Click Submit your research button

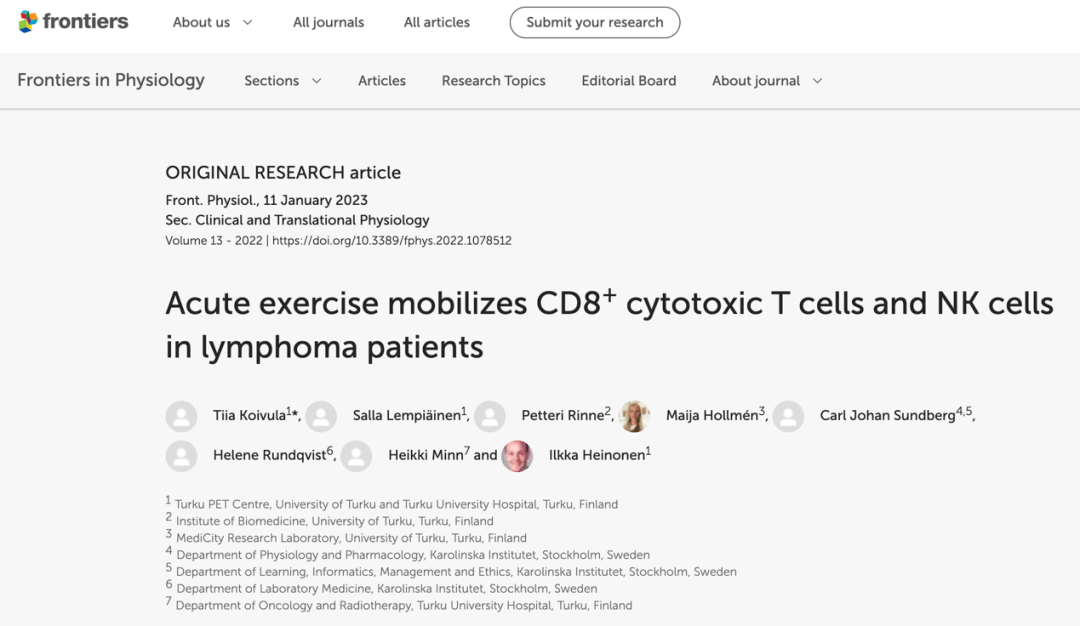(x=595, y=22)
